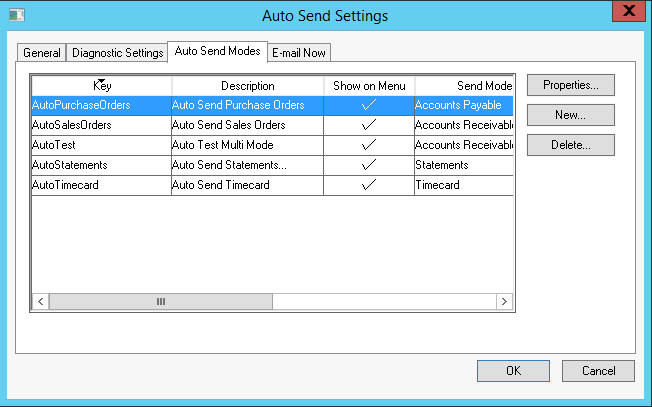Create a new auto send mode
652x407 pixels.
pyautogui.click(x=570, y=115)
